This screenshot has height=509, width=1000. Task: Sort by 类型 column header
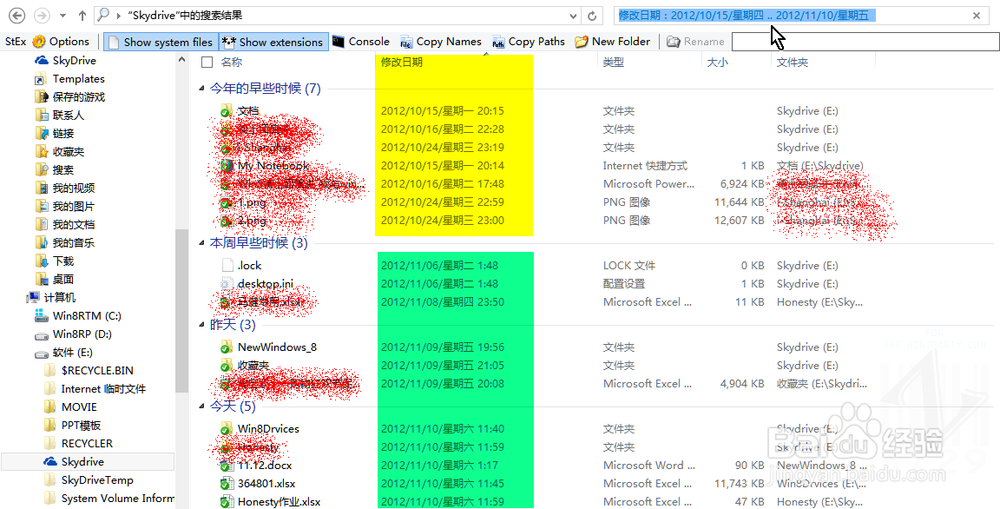click(x=614, y=62)
